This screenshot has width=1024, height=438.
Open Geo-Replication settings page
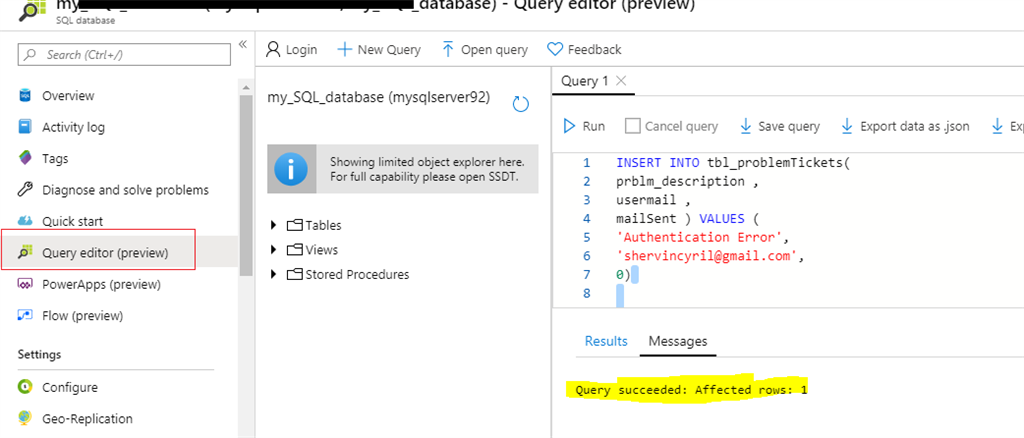[88, 419]
